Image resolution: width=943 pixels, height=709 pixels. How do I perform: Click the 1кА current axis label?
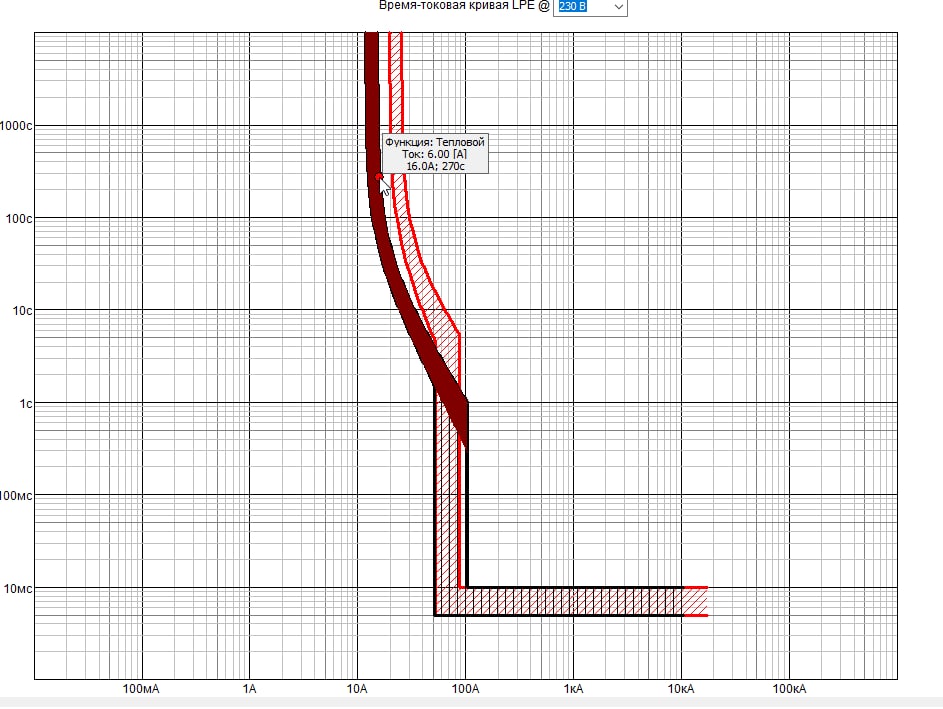[x=573, y=689]
